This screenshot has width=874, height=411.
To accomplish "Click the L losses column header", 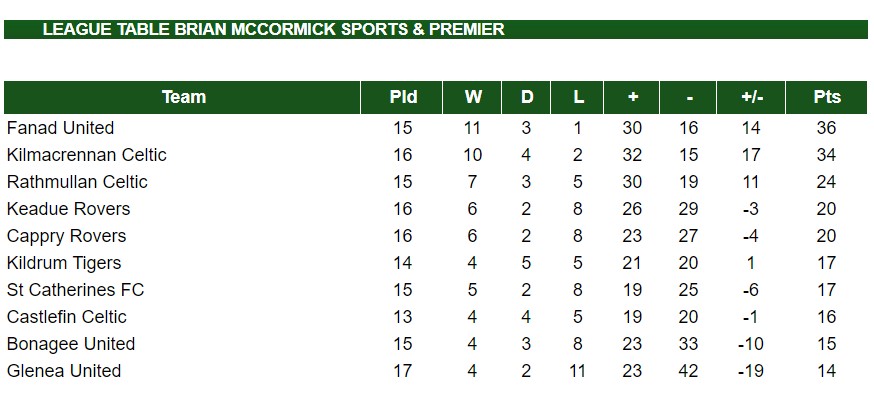I will [x=577, y=97].
